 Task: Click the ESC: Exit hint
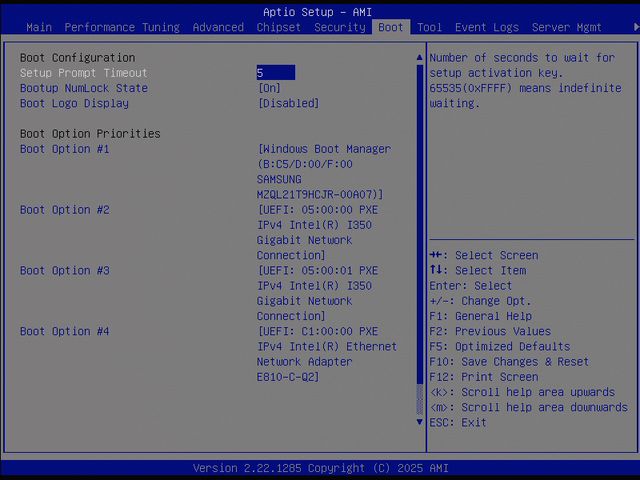(x=458, y=422)
